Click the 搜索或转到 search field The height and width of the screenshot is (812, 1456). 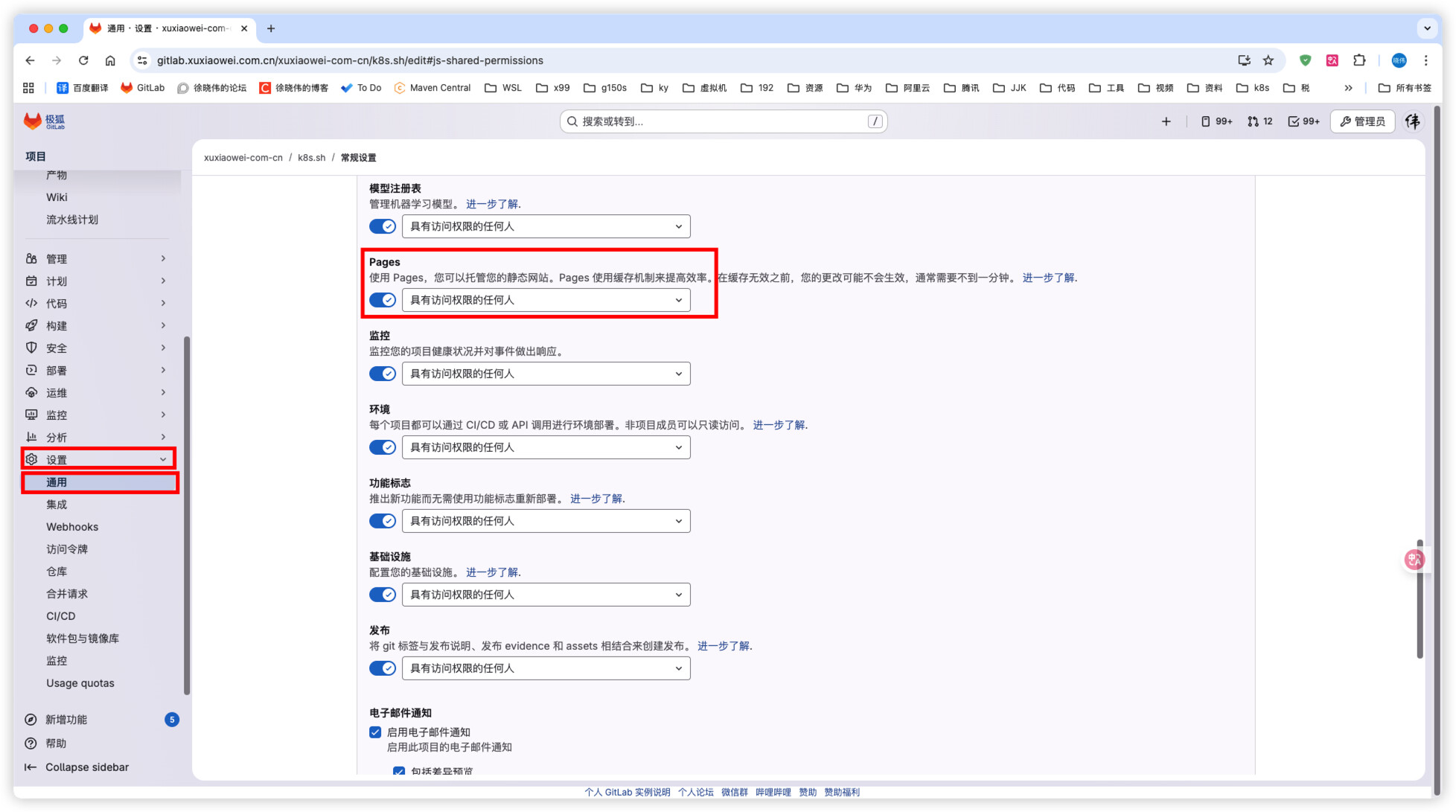tap(722, 121)
